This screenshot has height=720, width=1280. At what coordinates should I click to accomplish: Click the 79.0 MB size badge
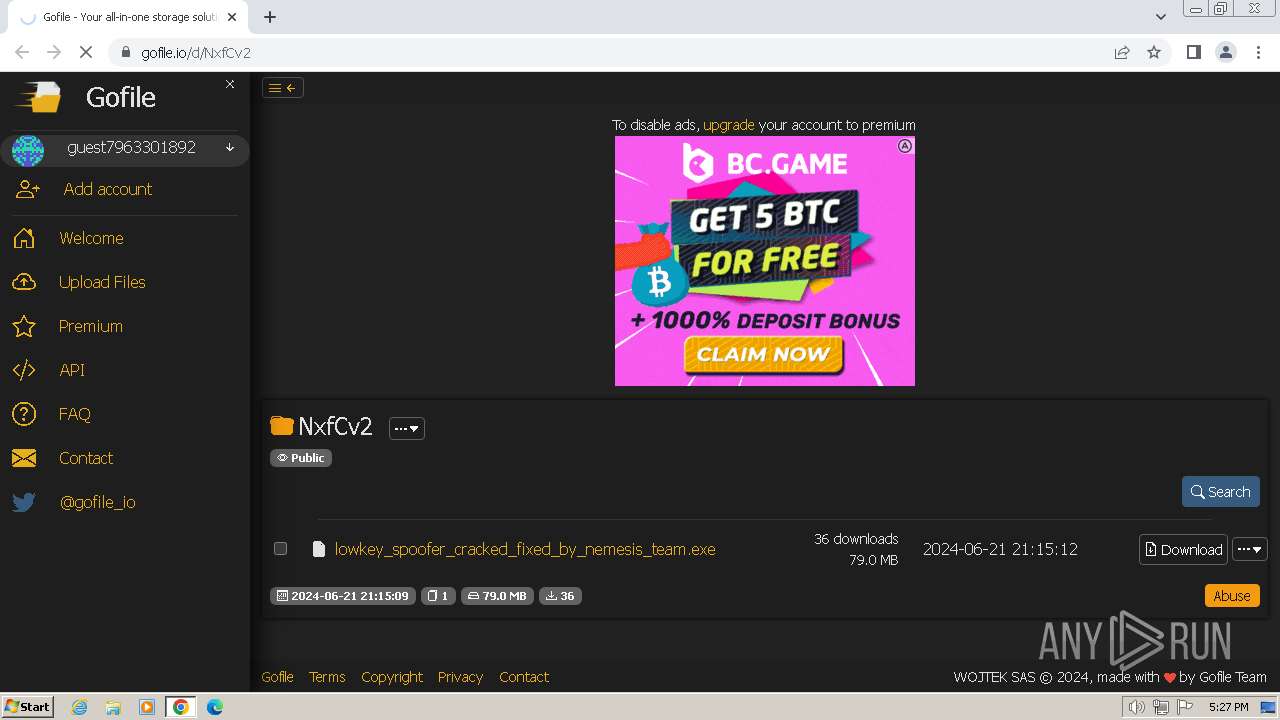tap(497, 596)
